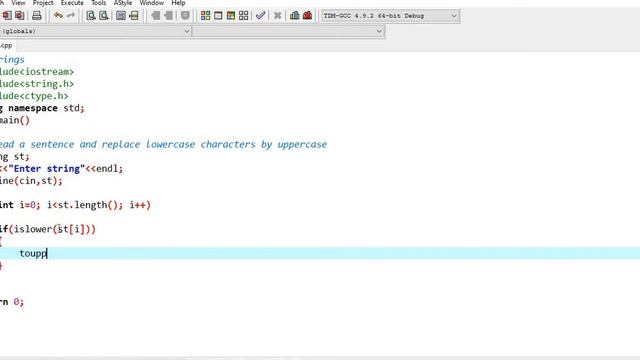Open the TDM-GCC 4.9.2 compiler set dropdown
The width and height of the screenshot is (640, 360).
390,16
